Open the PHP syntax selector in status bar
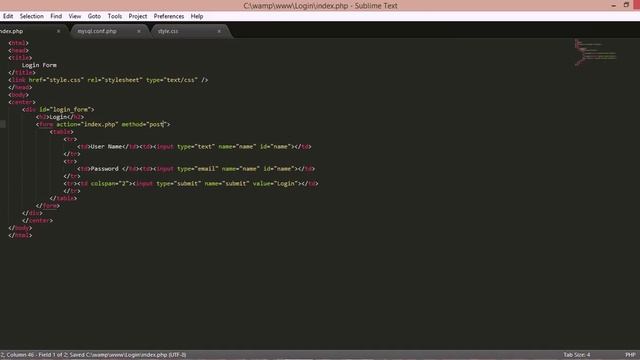This screenshot has width=640, height=360. (x=630, y=355)
